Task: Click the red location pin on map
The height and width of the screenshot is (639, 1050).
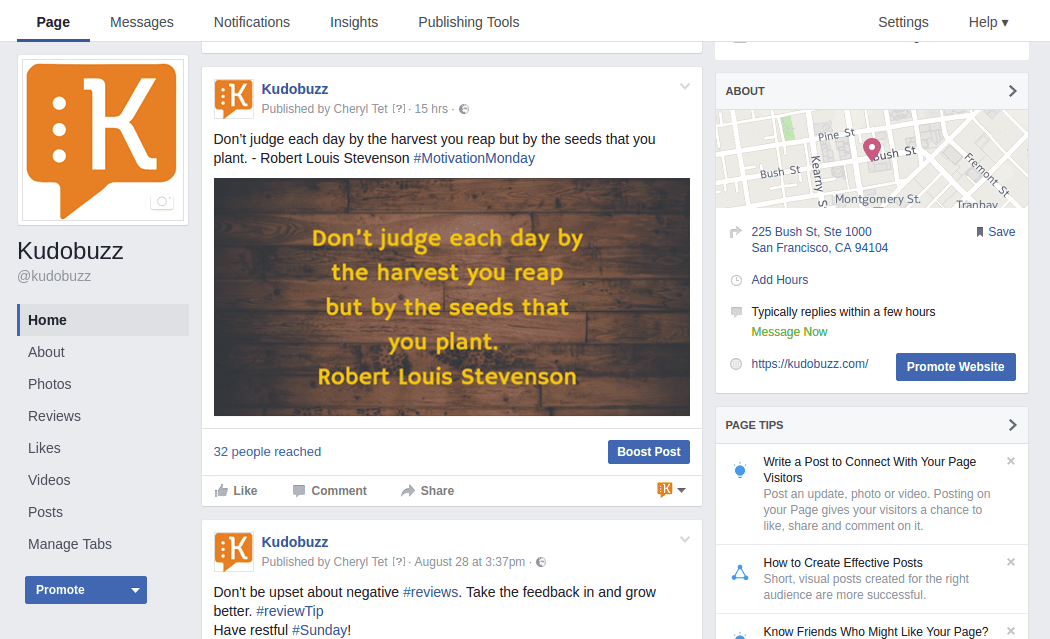Action: click(872, 149)
